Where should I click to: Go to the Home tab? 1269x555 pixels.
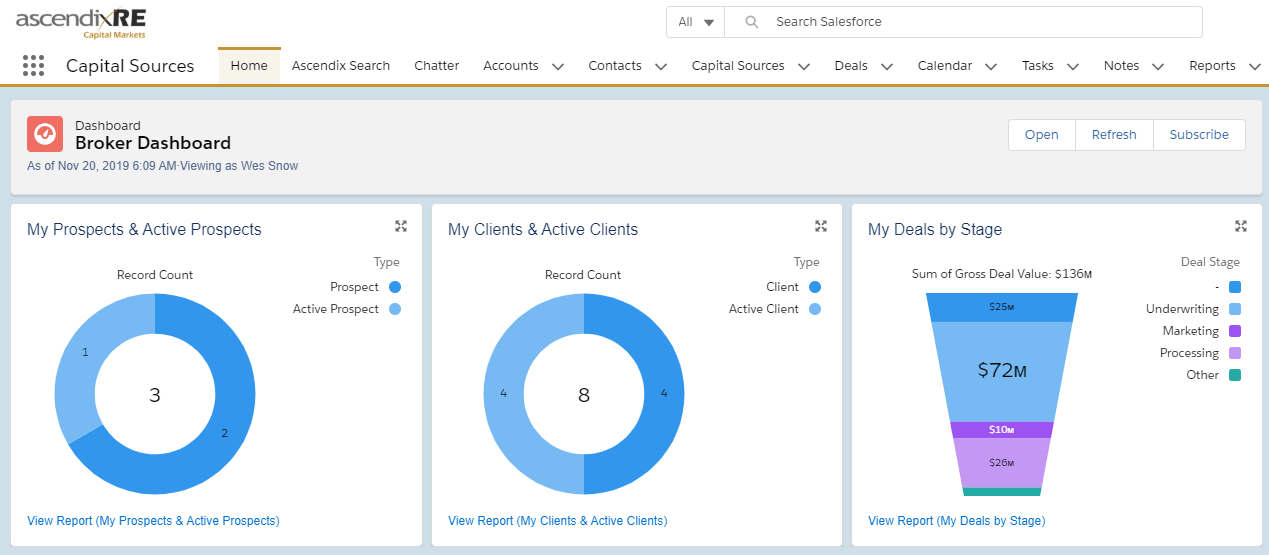[x=249, y=66]
